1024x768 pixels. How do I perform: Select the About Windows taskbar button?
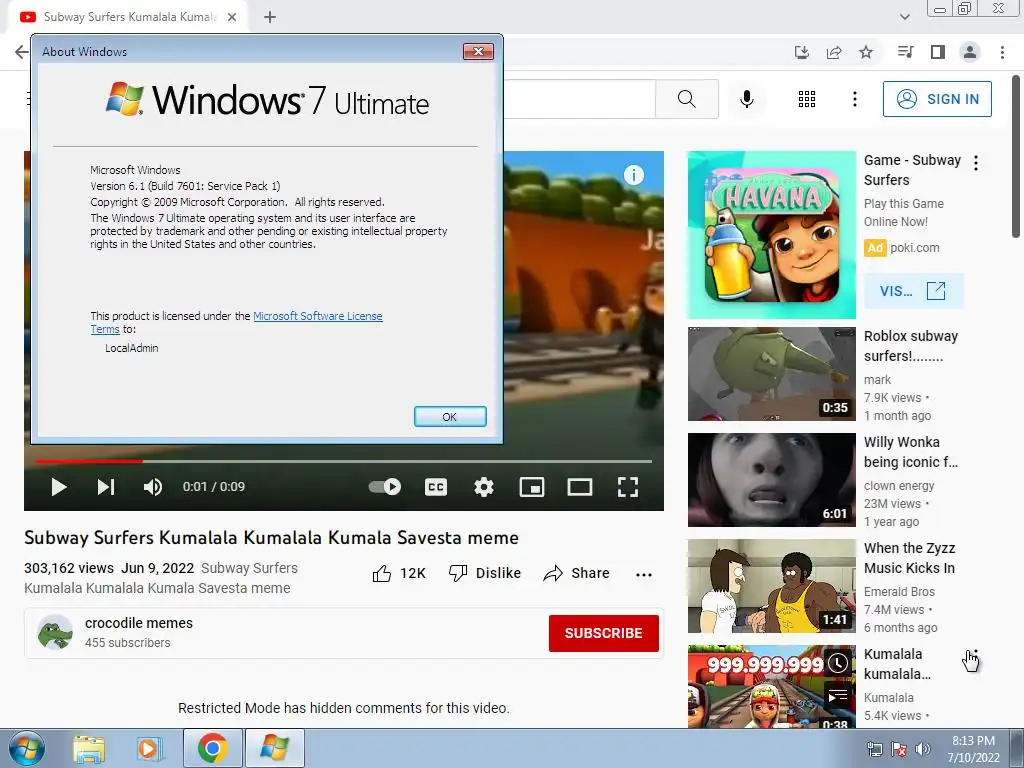pos(274,748)
